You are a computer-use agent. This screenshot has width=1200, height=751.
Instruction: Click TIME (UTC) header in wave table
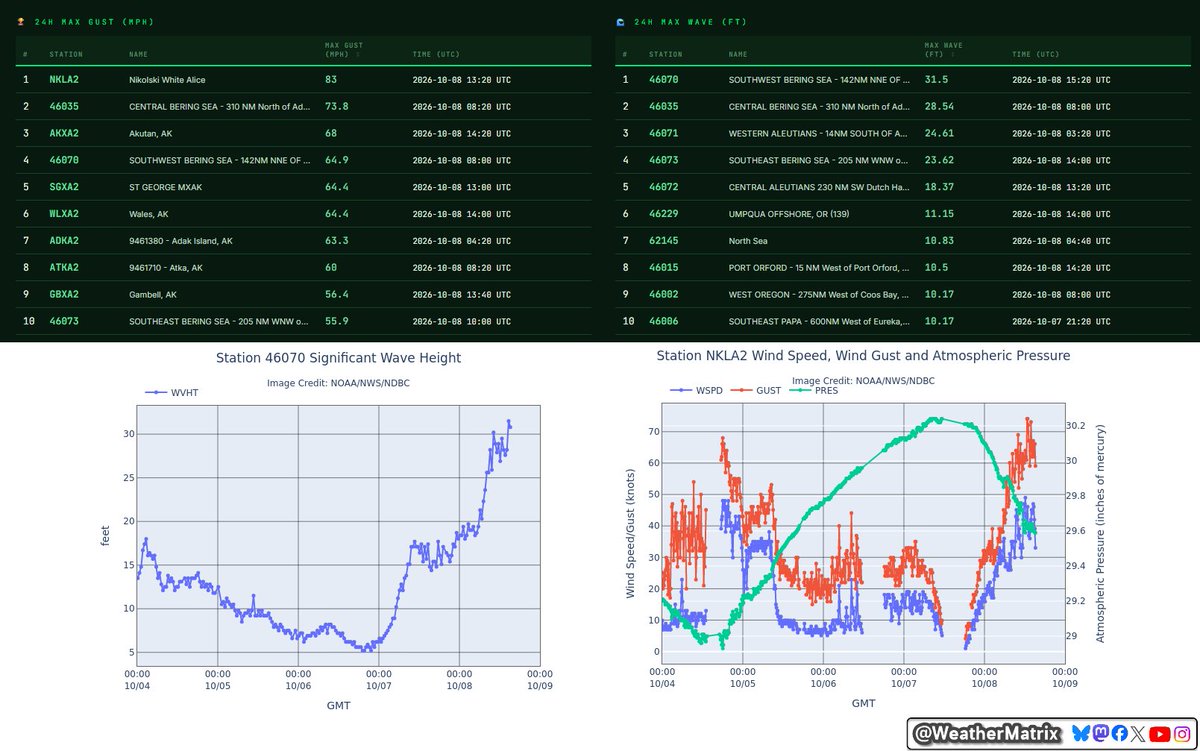point(1036,55)
